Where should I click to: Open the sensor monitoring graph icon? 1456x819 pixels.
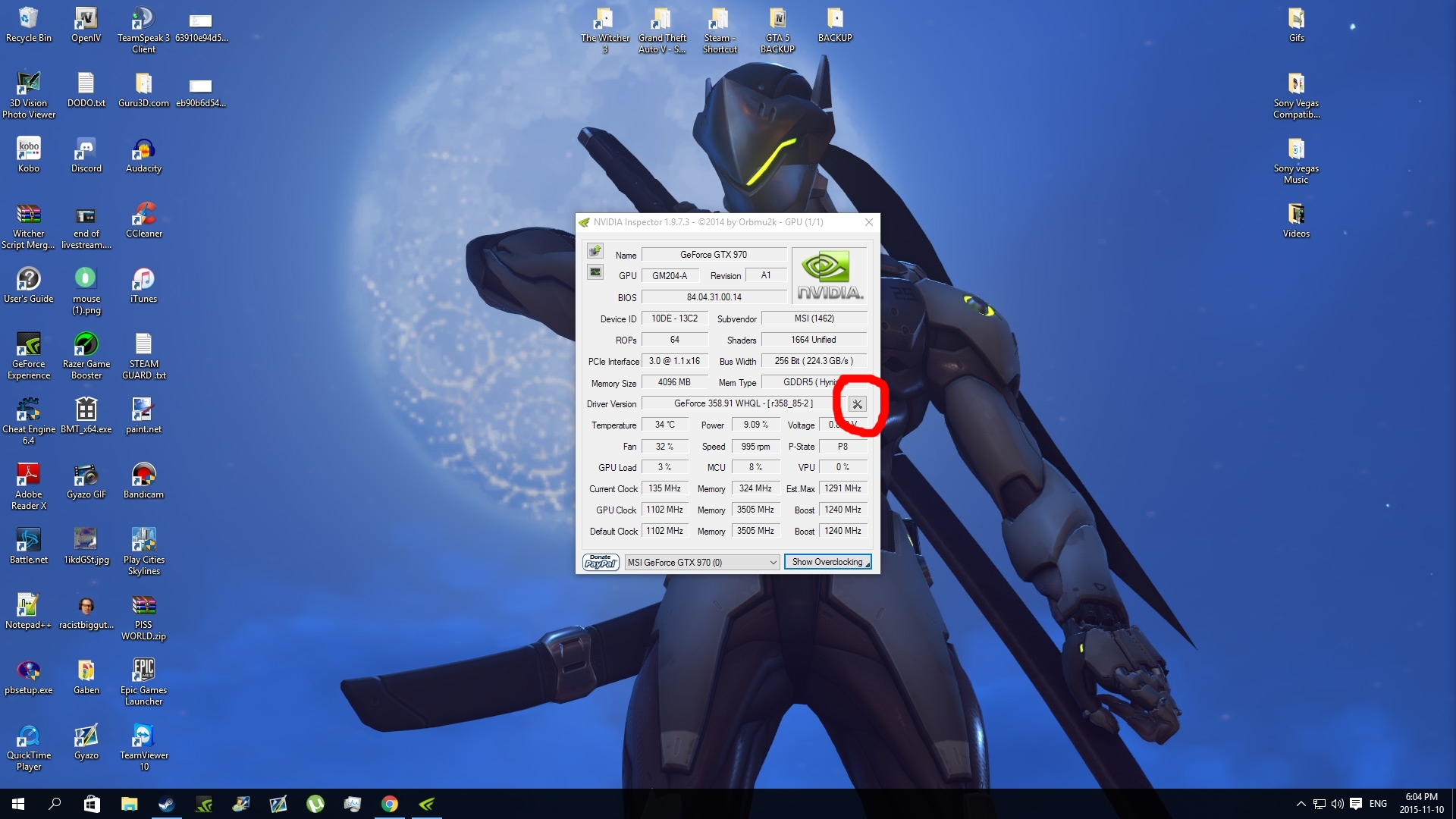pyautogui.click(x=595, y=271)
